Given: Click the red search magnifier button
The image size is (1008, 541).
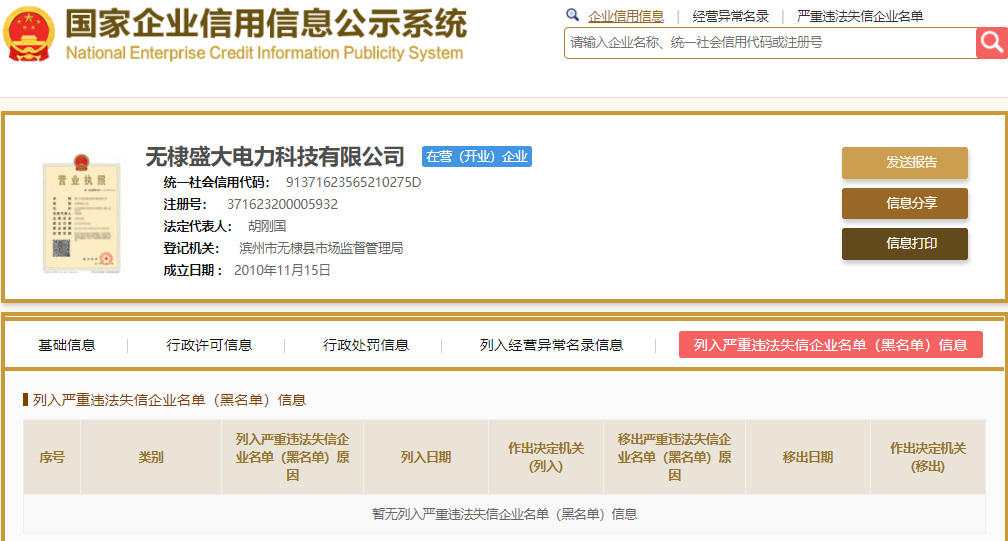Looking at the screenshot, I should [991, 43].
